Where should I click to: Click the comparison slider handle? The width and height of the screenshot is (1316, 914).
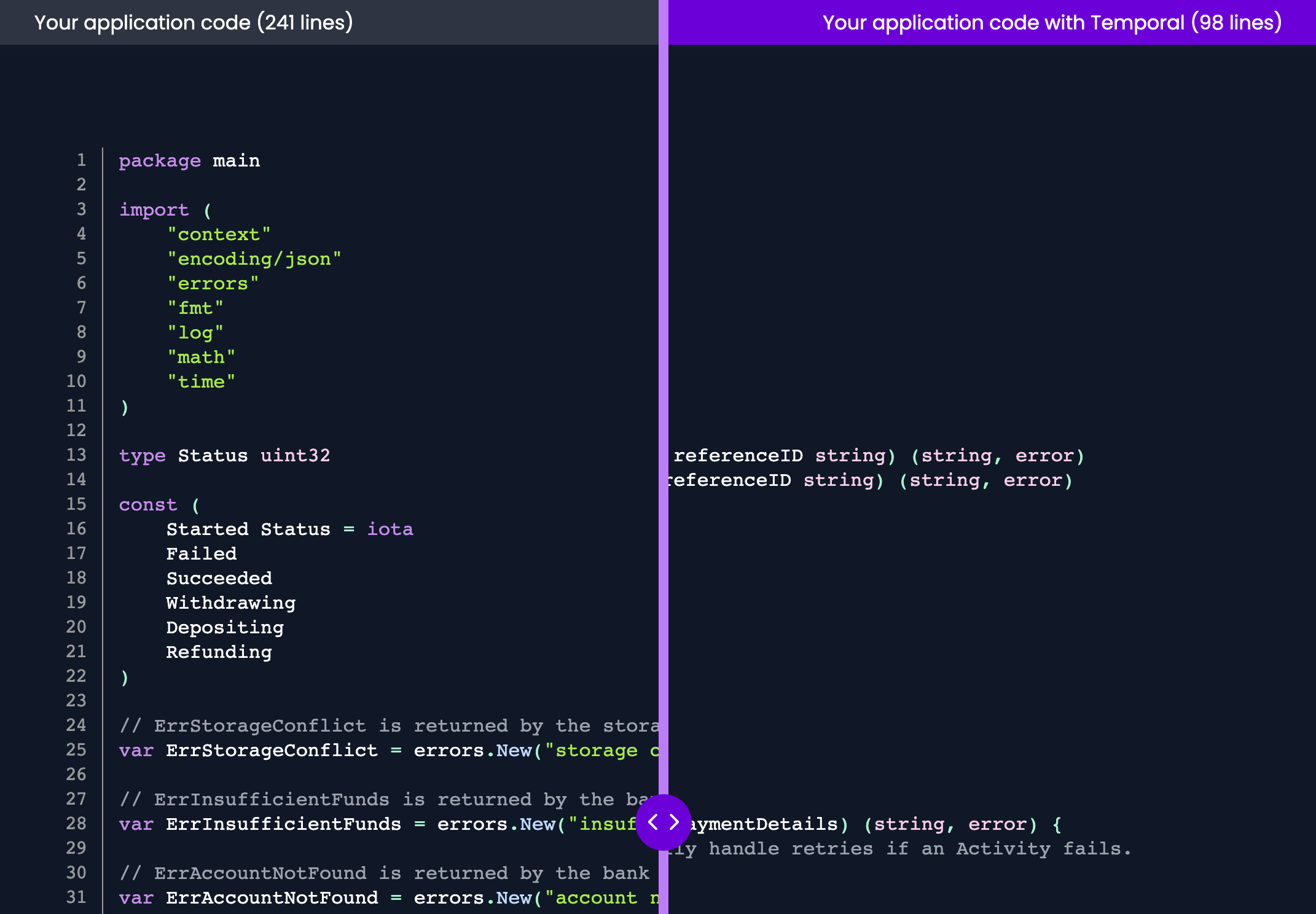(664, 822)
